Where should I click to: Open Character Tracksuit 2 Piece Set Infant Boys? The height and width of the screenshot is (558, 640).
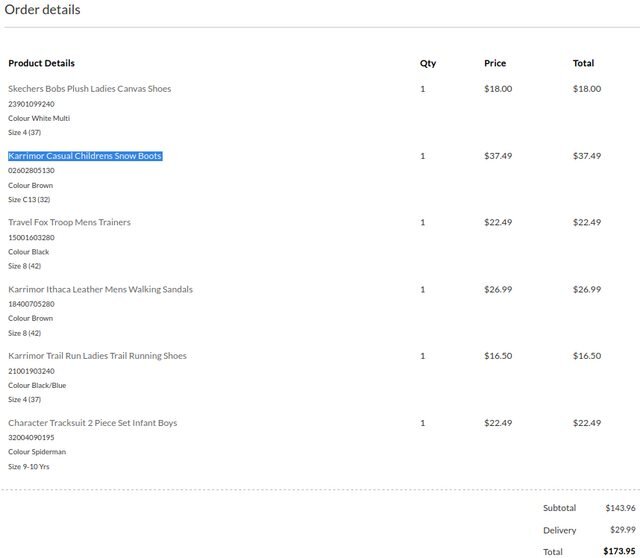pos(93,422)
